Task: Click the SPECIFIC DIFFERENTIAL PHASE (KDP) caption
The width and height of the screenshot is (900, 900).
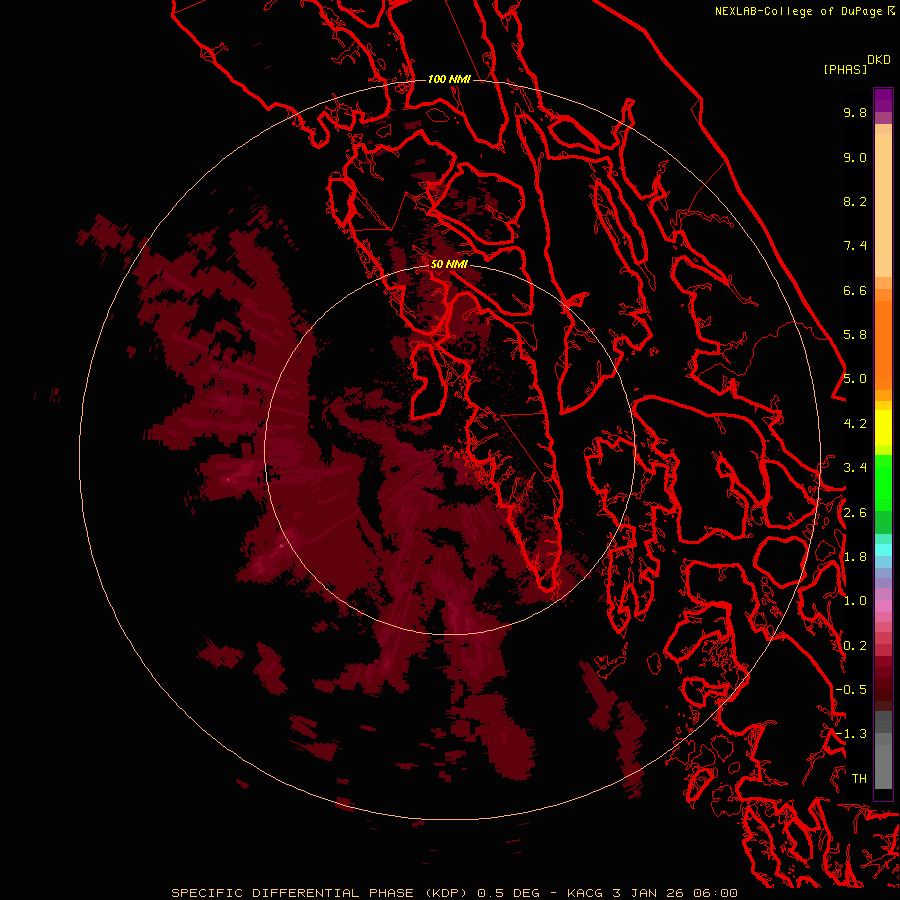Action: coord(319,893)
